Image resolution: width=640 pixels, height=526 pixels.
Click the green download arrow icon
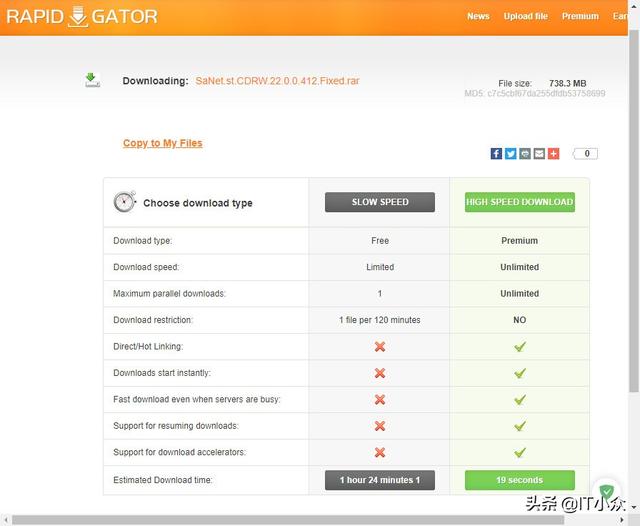click(92, 80)
